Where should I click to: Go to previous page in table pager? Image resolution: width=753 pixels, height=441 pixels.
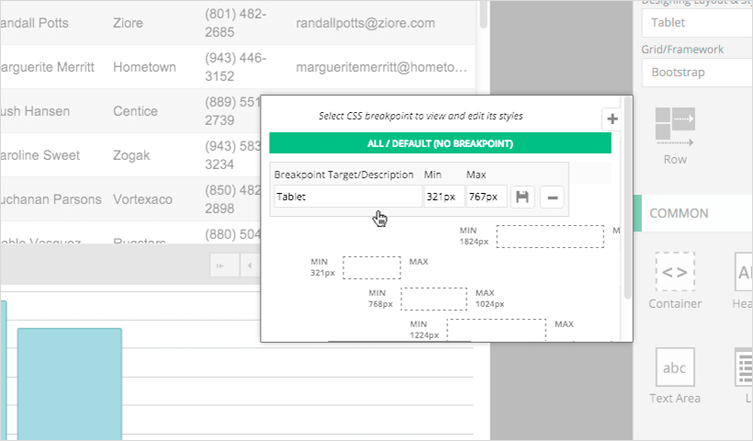point(250,266)
